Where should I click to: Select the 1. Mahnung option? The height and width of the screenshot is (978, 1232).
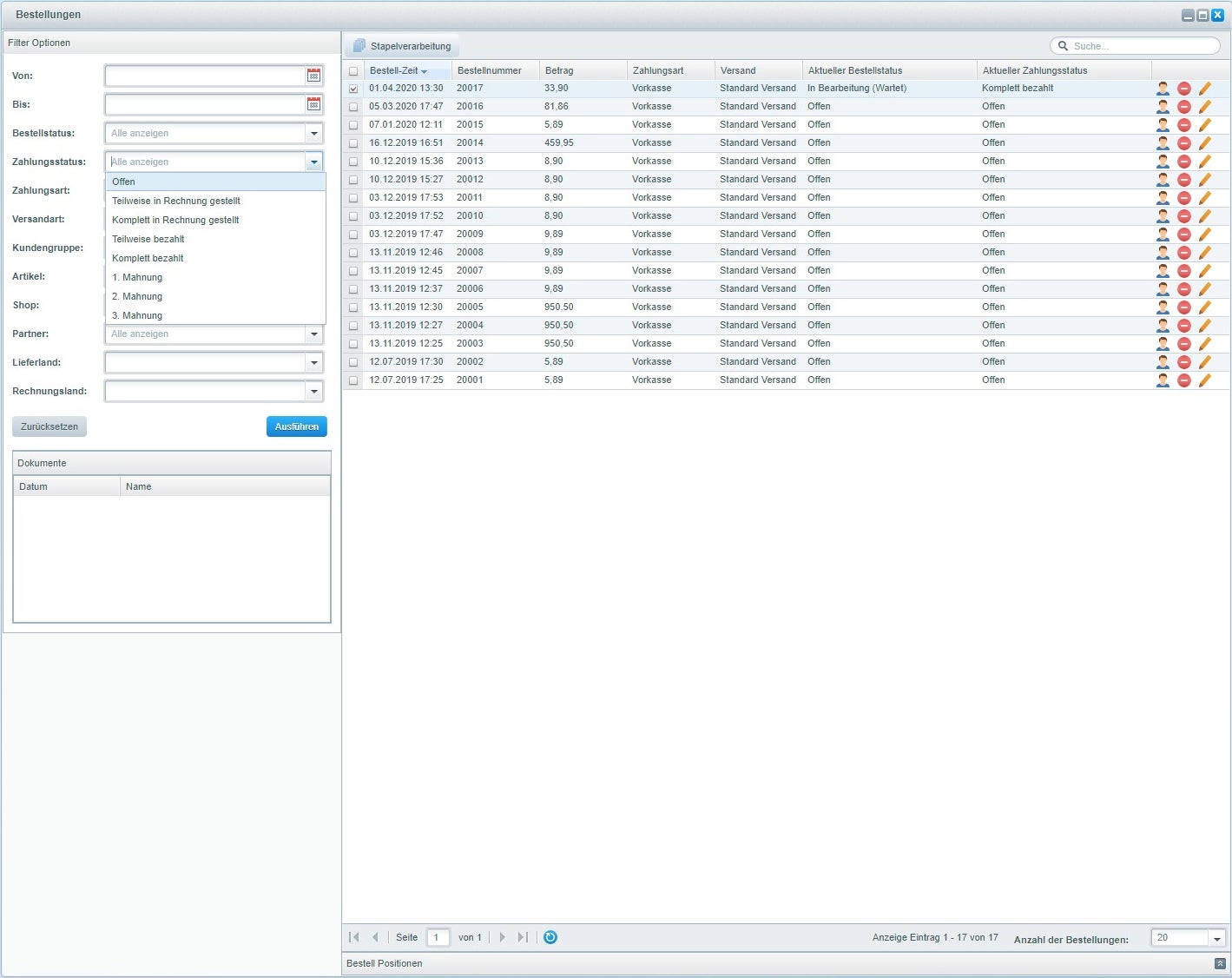(x=215, y=277)
